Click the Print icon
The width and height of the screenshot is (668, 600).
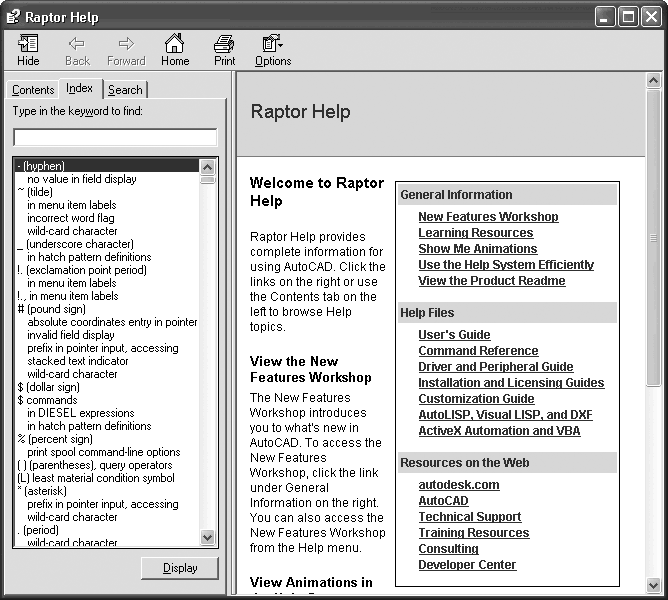click(x=225, y=43)
